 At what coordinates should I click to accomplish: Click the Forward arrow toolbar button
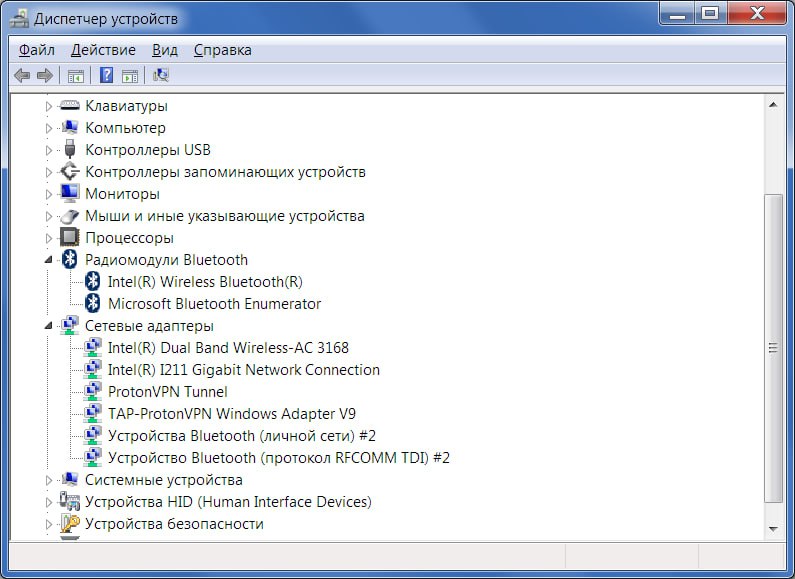pos(45,76)
